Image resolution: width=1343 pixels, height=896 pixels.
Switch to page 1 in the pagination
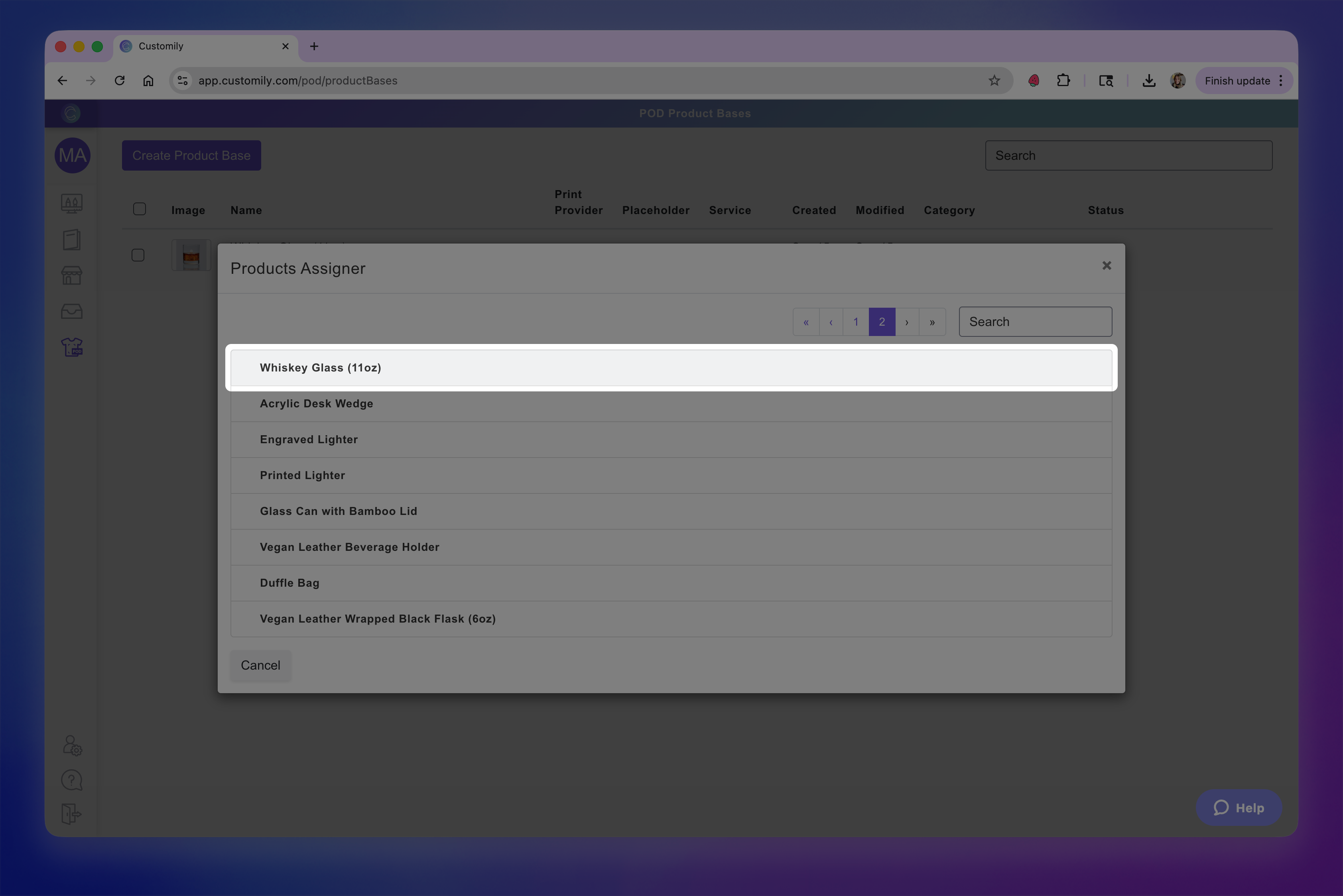point(855,322)
